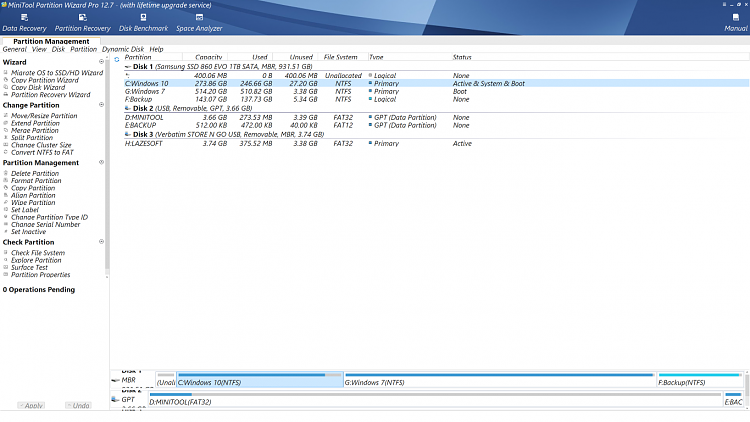Select G:Windows 7(NTFS) block in disk map
This screenshot has width=750, height=422.
coord(499,380)
